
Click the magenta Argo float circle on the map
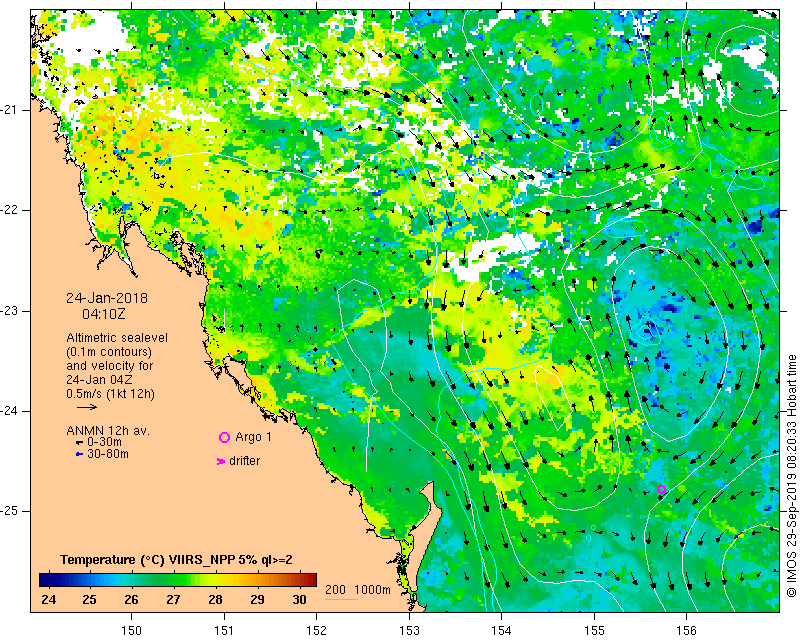tap(661, 489)
